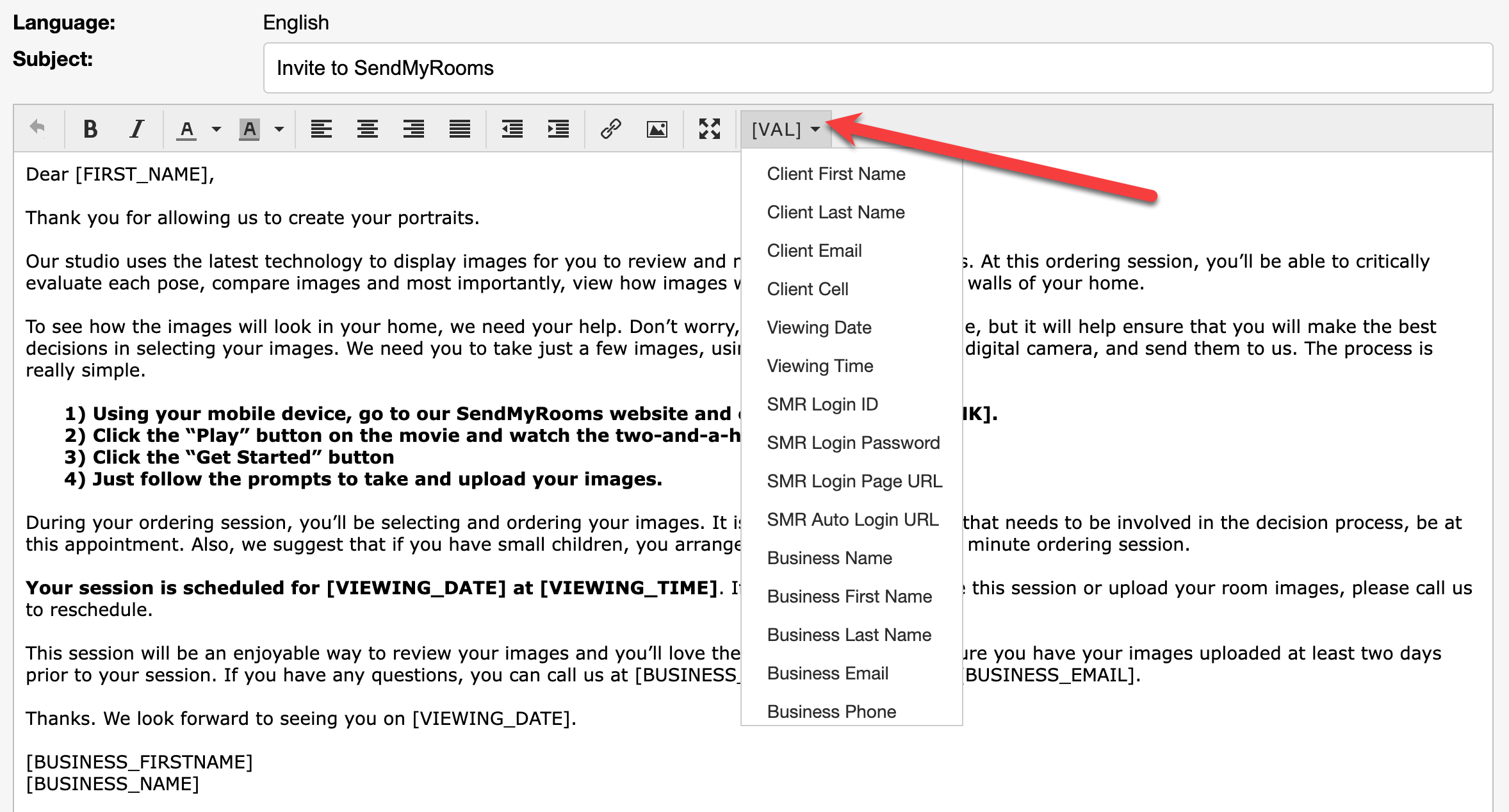Screen dimensions: 1509x812
Task: Toggle fullscreen editor mode
Action: point(709,129)
